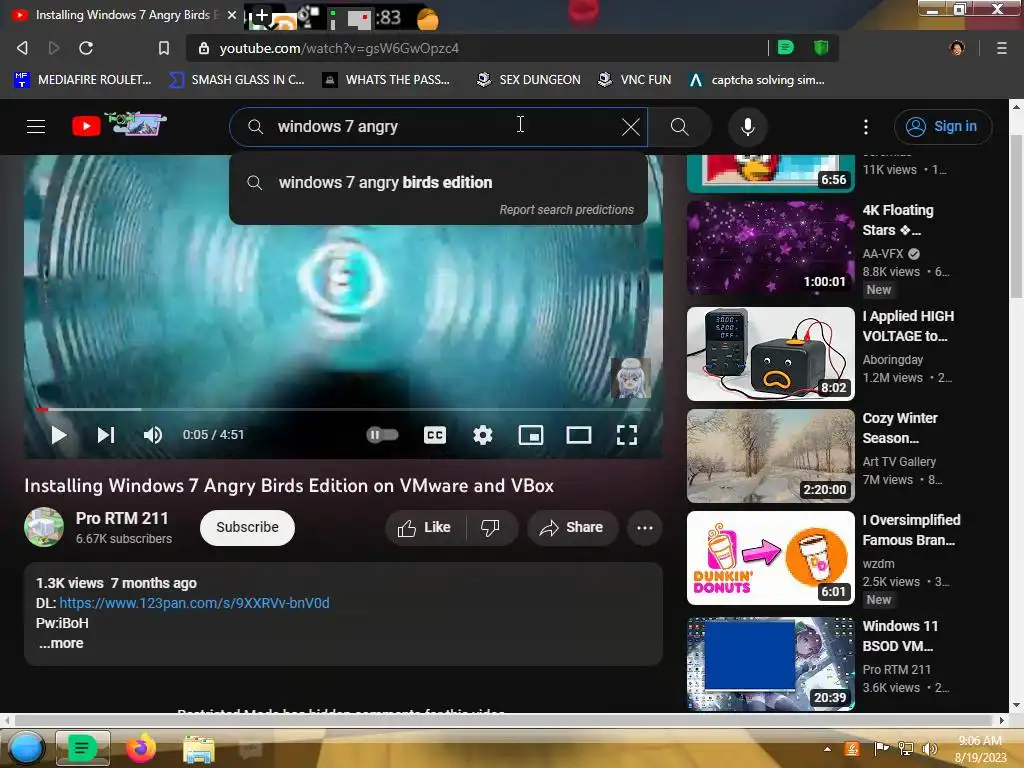Screen dimensions: 1024x768
Task: Open Windows Explorer from the taskbar
Action: coord(198,749)
